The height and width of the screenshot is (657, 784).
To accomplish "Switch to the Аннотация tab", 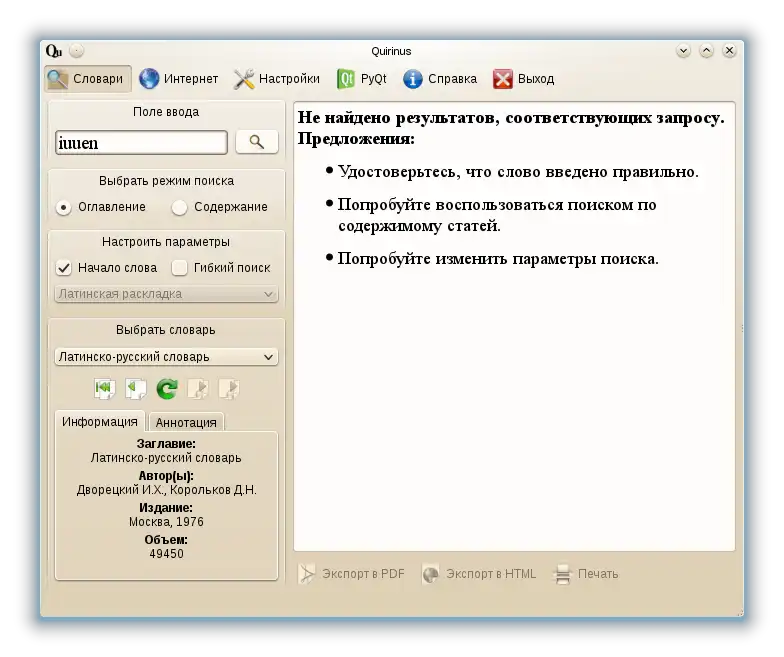I will [186, 422].
